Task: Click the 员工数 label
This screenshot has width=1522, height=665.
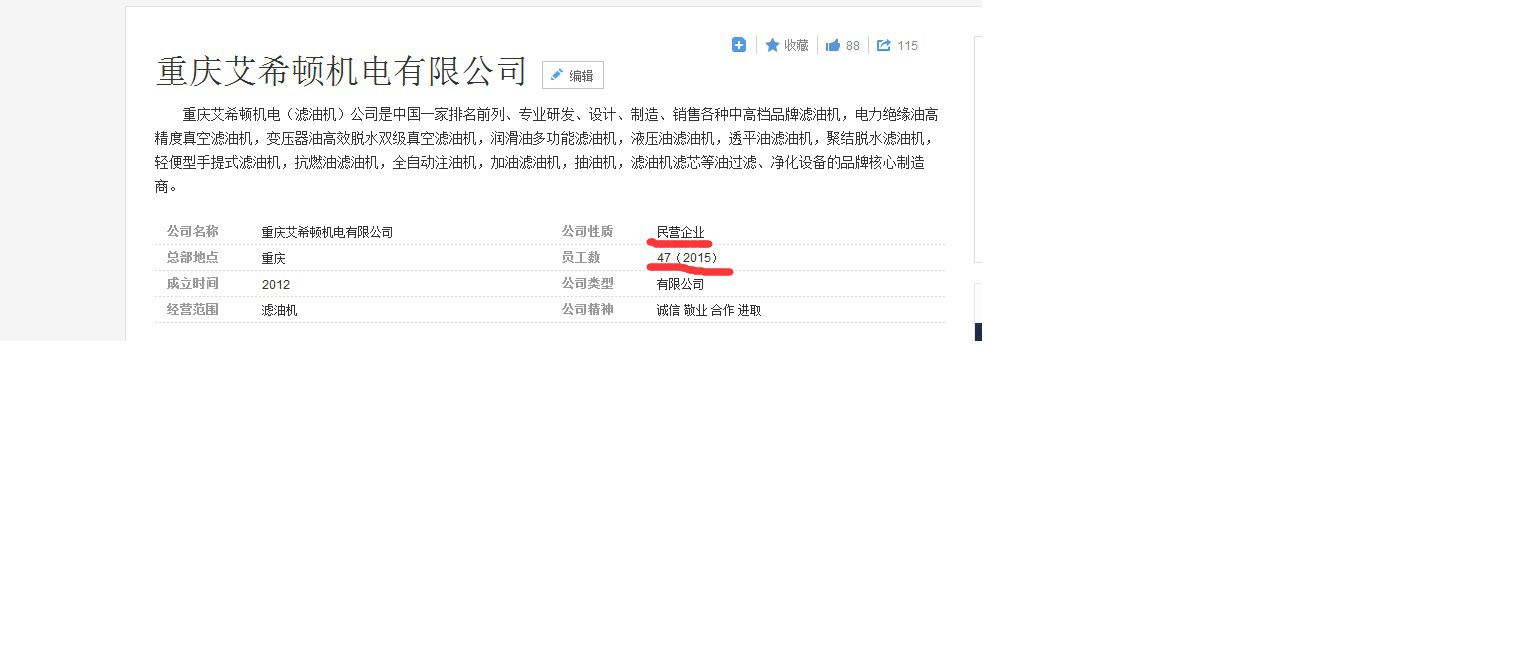Action: (580, 257)
